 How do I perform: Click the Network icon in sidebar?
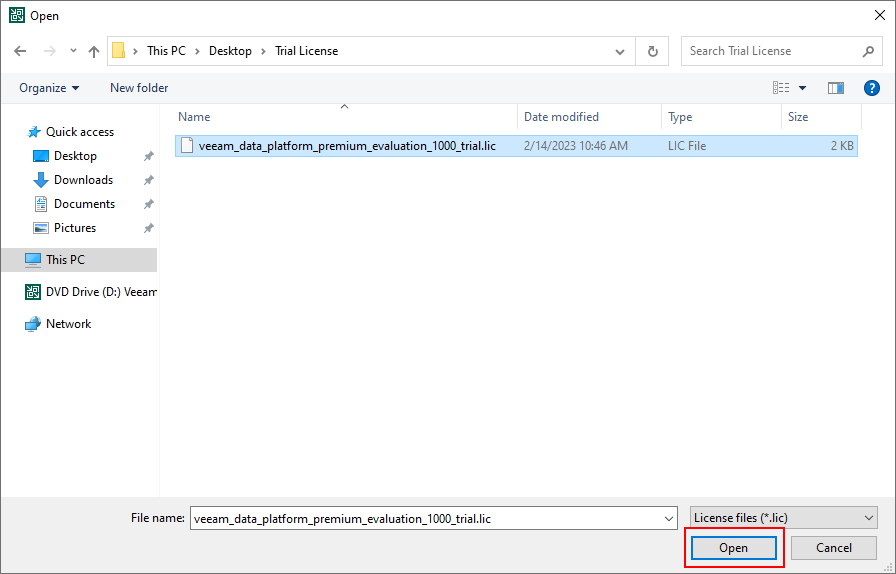click(33, 324)
